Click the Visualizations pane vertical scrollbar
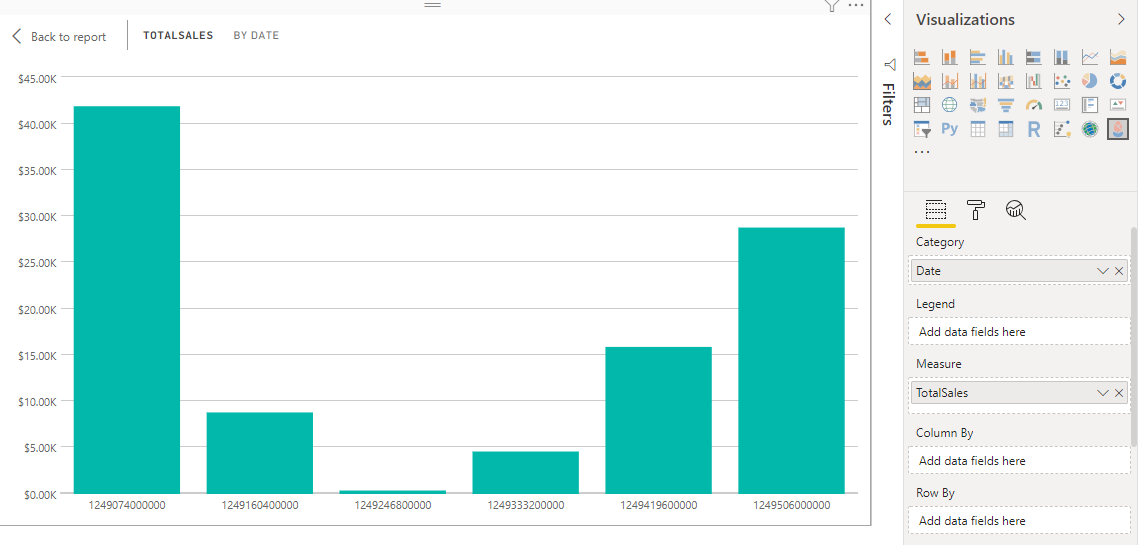 (1134, 336)
